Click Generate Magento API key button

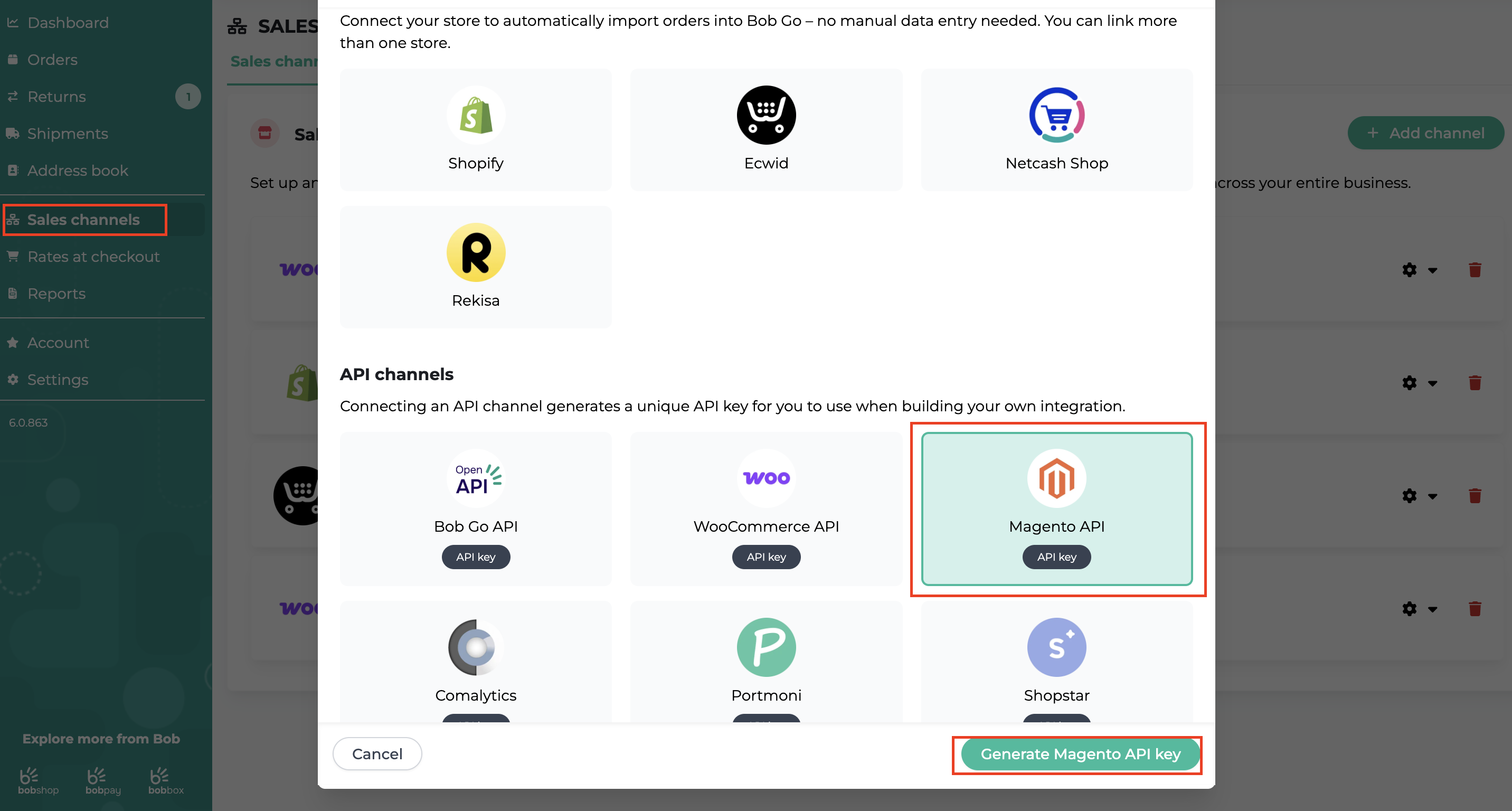(1080, 754)
